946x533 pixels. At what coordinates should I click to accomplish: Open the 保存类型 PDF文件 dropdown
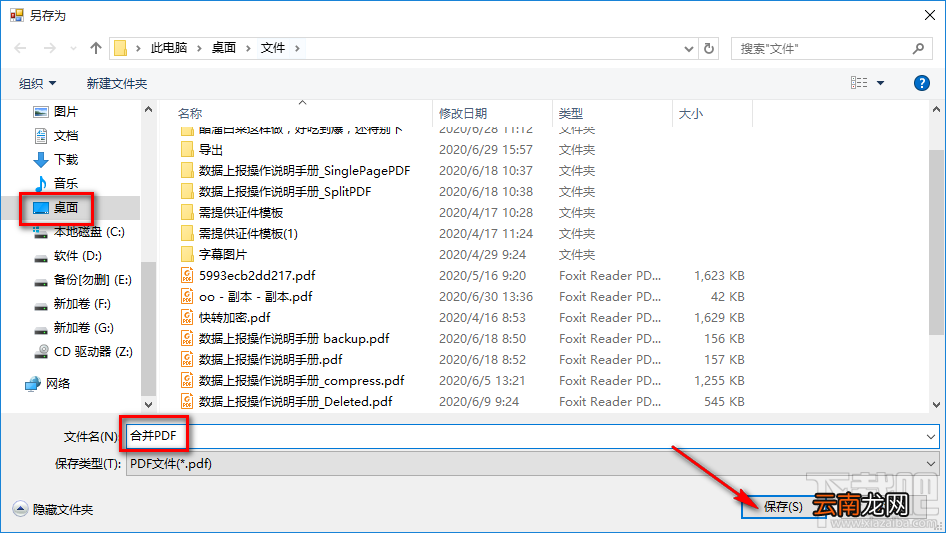coord(532,464)
